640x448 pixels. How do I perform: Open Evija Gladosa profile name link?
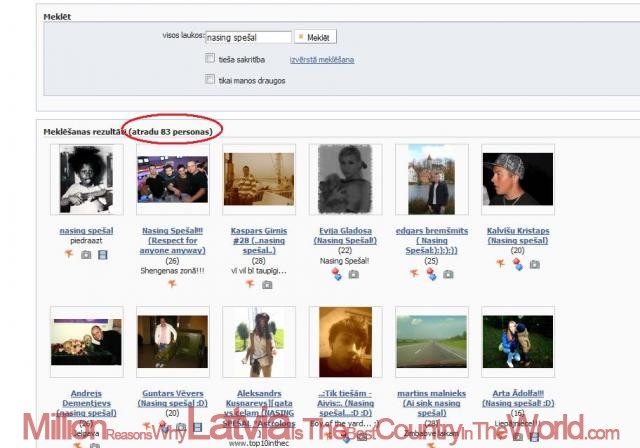tap(344, 230)
